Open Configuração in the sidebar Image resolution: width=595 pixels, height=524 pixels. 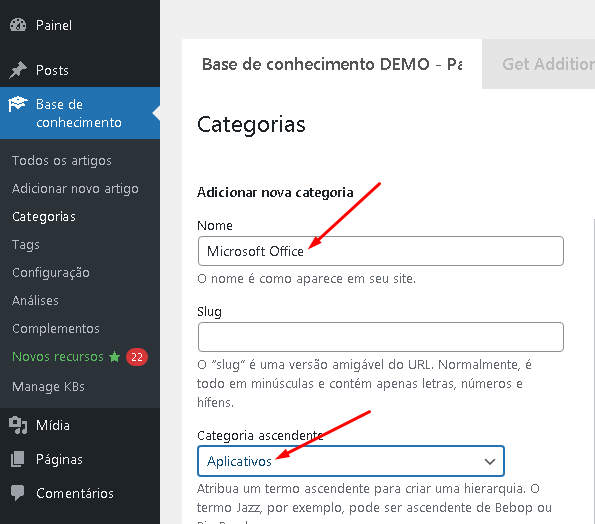pyautogui.click(x=51, y=273)
